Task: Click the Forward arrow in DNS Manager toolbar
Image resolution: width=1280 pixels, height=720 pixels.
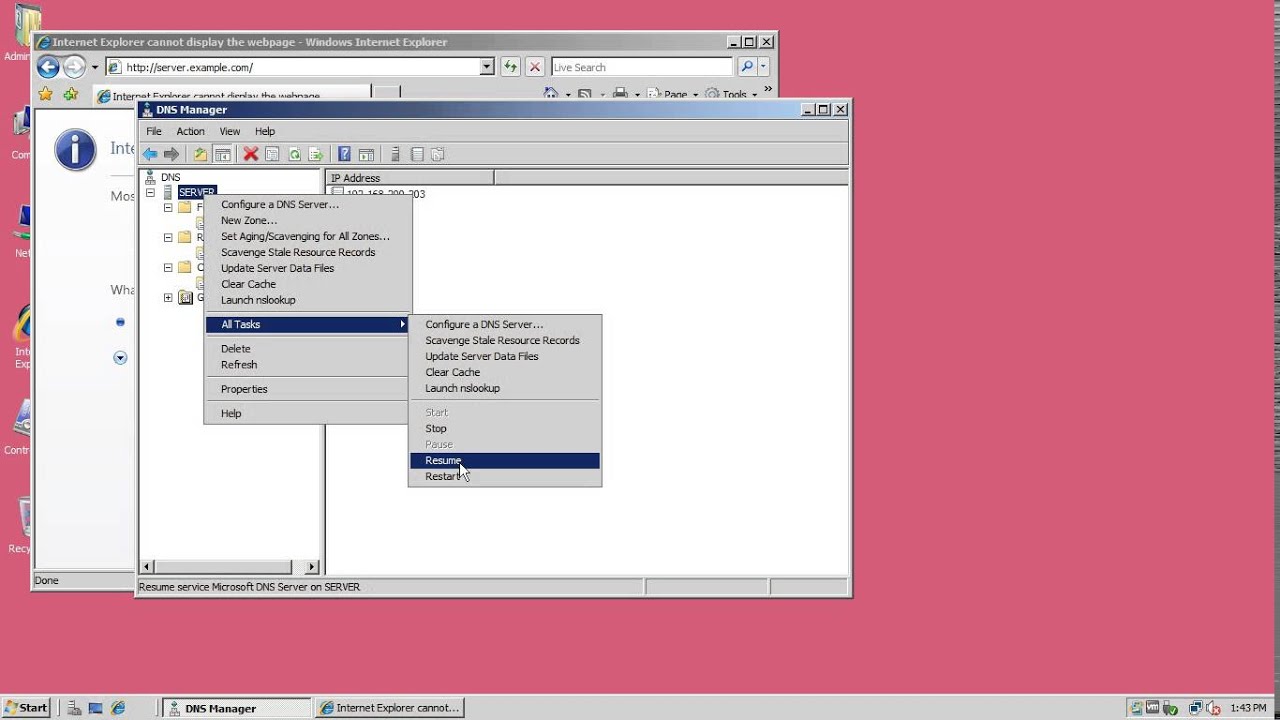Action: click(171, 154)
